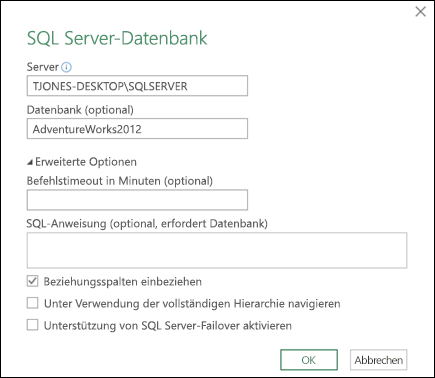Click the info icon next to Server
Viewport: 435px width, 378px height.
point(66,67)
